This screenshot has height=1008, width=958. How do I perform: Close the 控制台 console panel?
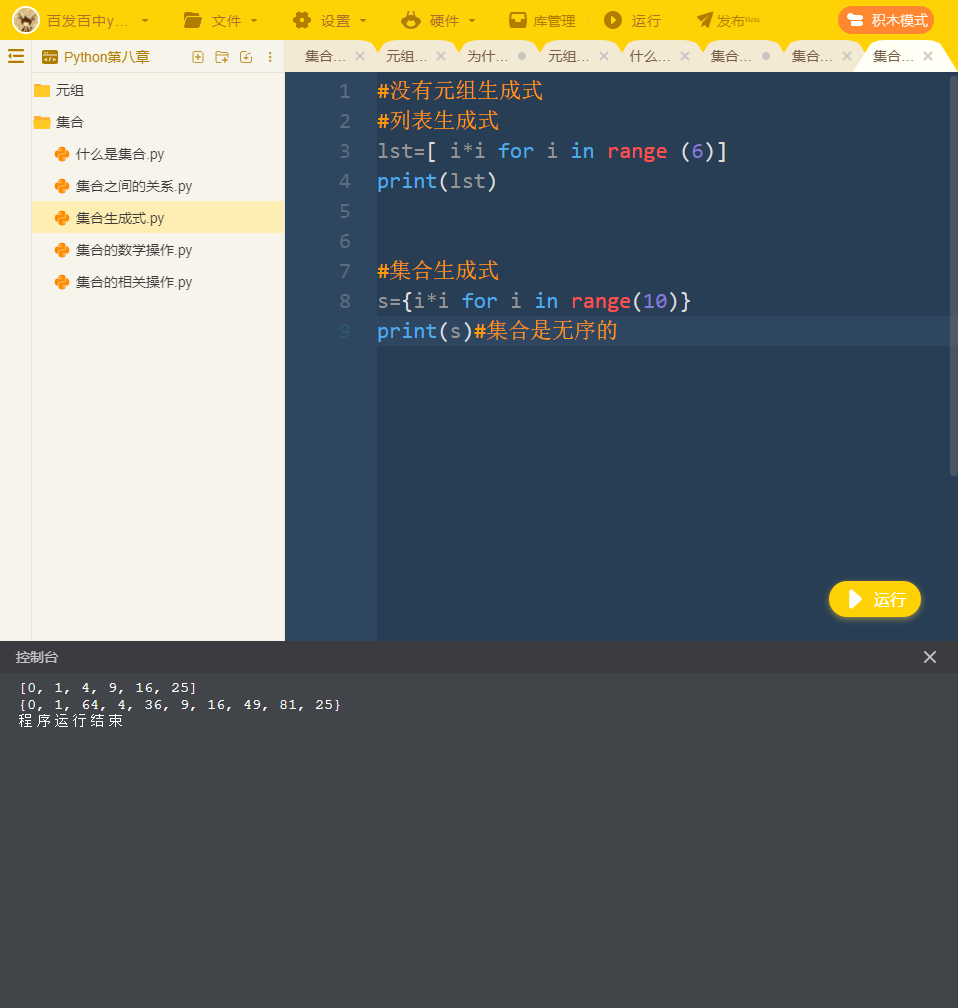point(930,657)
